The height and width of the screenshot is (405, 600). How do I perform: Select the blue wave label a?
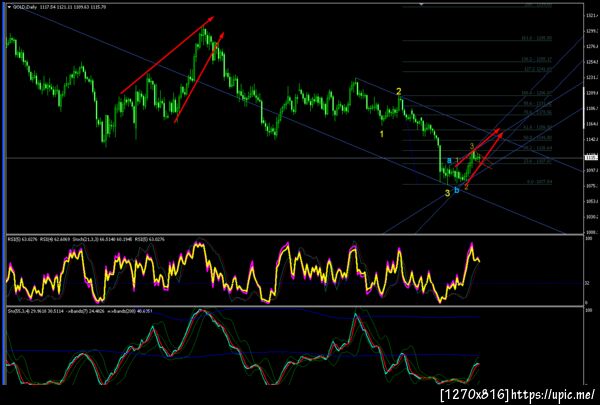[449, 160]
